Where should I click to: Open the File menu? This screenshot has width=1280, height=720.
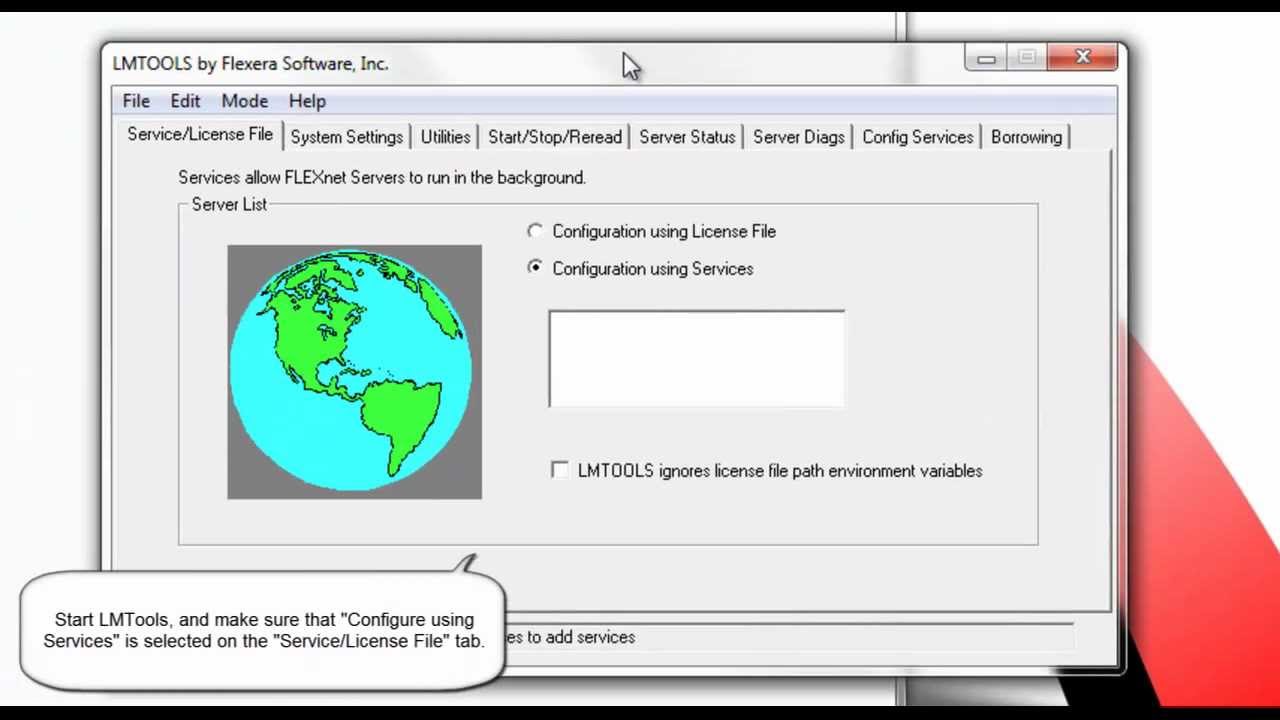coord(136,101)
